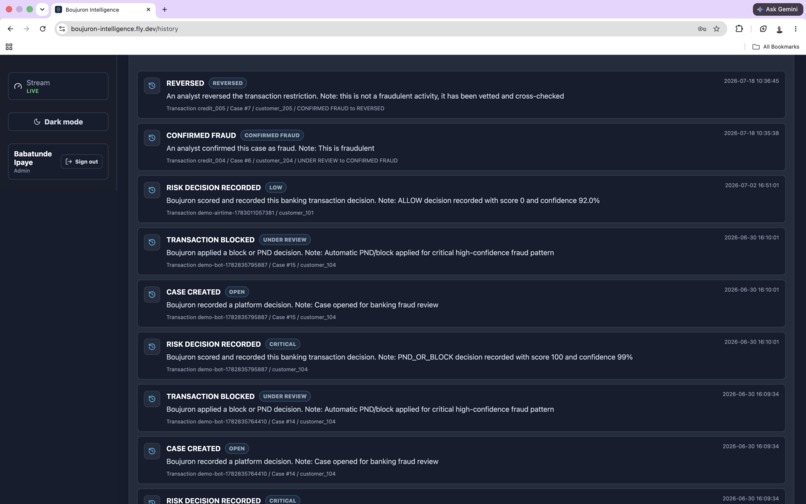Toggle Dark mode
806x504 pixels.
click(58, 122)
